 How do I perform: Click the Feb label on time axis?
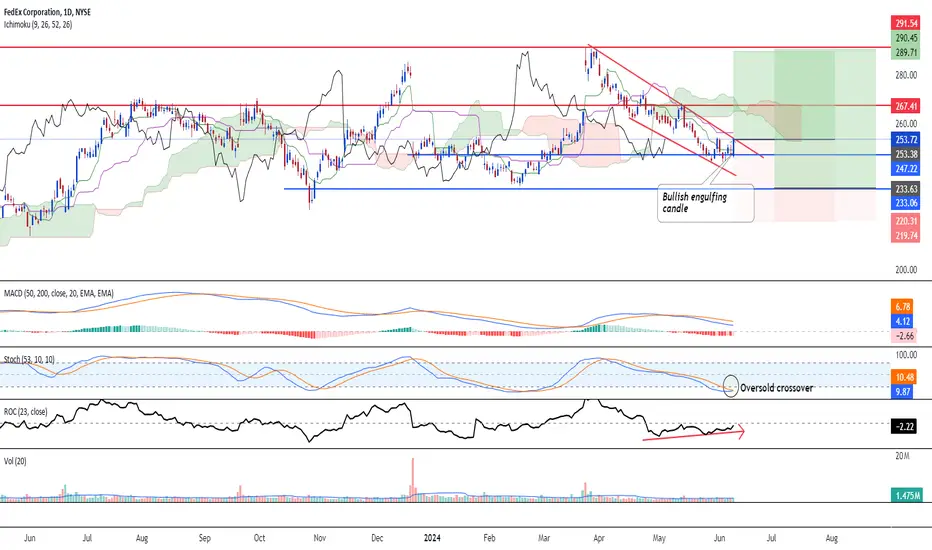pyautogui.click(x=489, y=538)
